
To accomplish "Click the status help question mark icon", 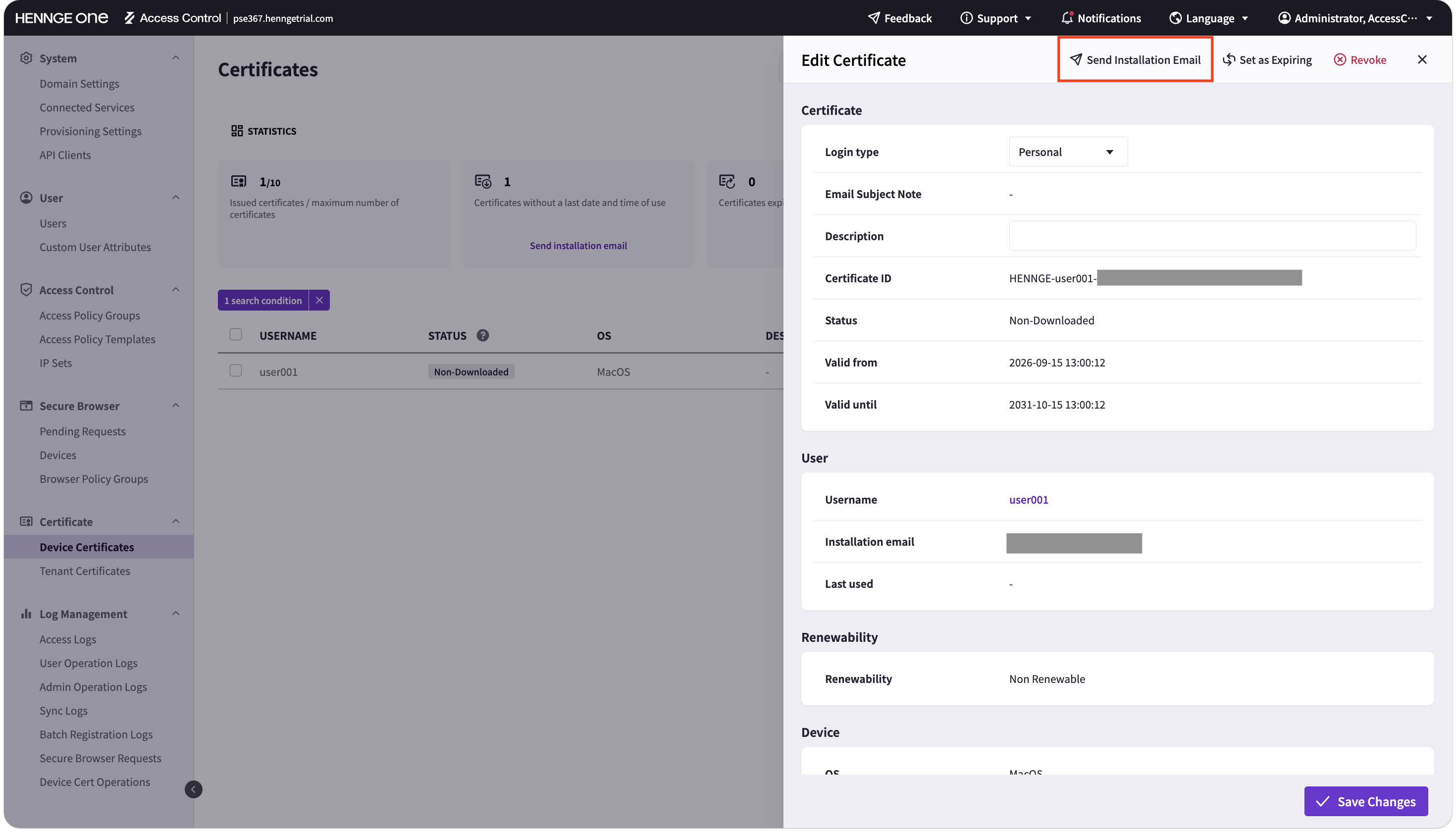I will pos(482,335).
